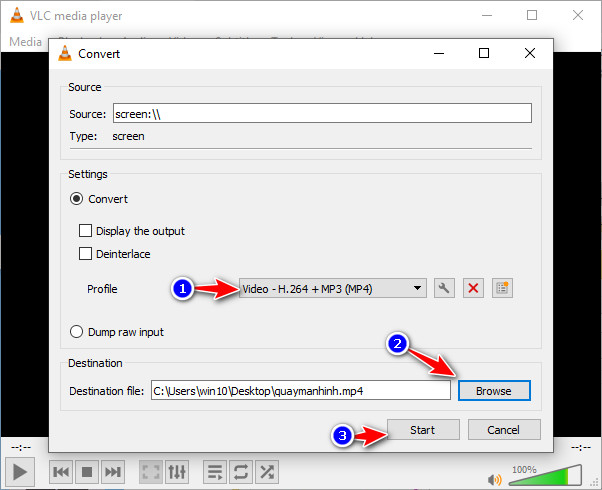This screenshot has width=602, height=490.
Task: Select the Convert radio button
Action: pos(76,199)
